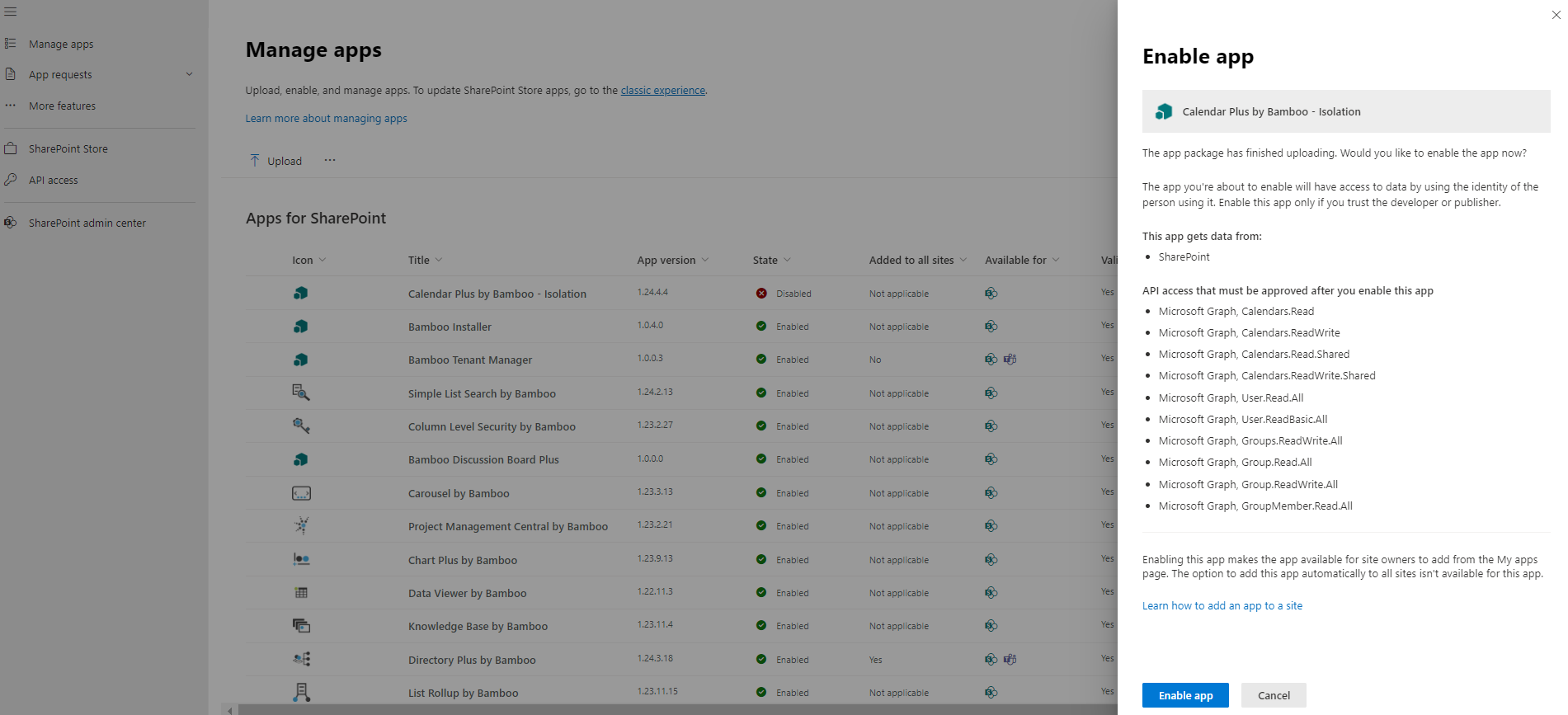Open SharePoint Store navigation item
This screenshot has width=1568, height=715.
(x=68, y=148)
